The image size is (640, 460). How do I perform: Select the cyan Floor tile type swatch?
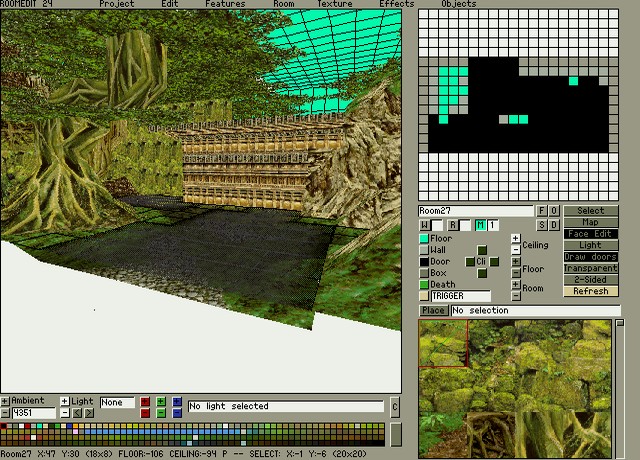point(424,239)
